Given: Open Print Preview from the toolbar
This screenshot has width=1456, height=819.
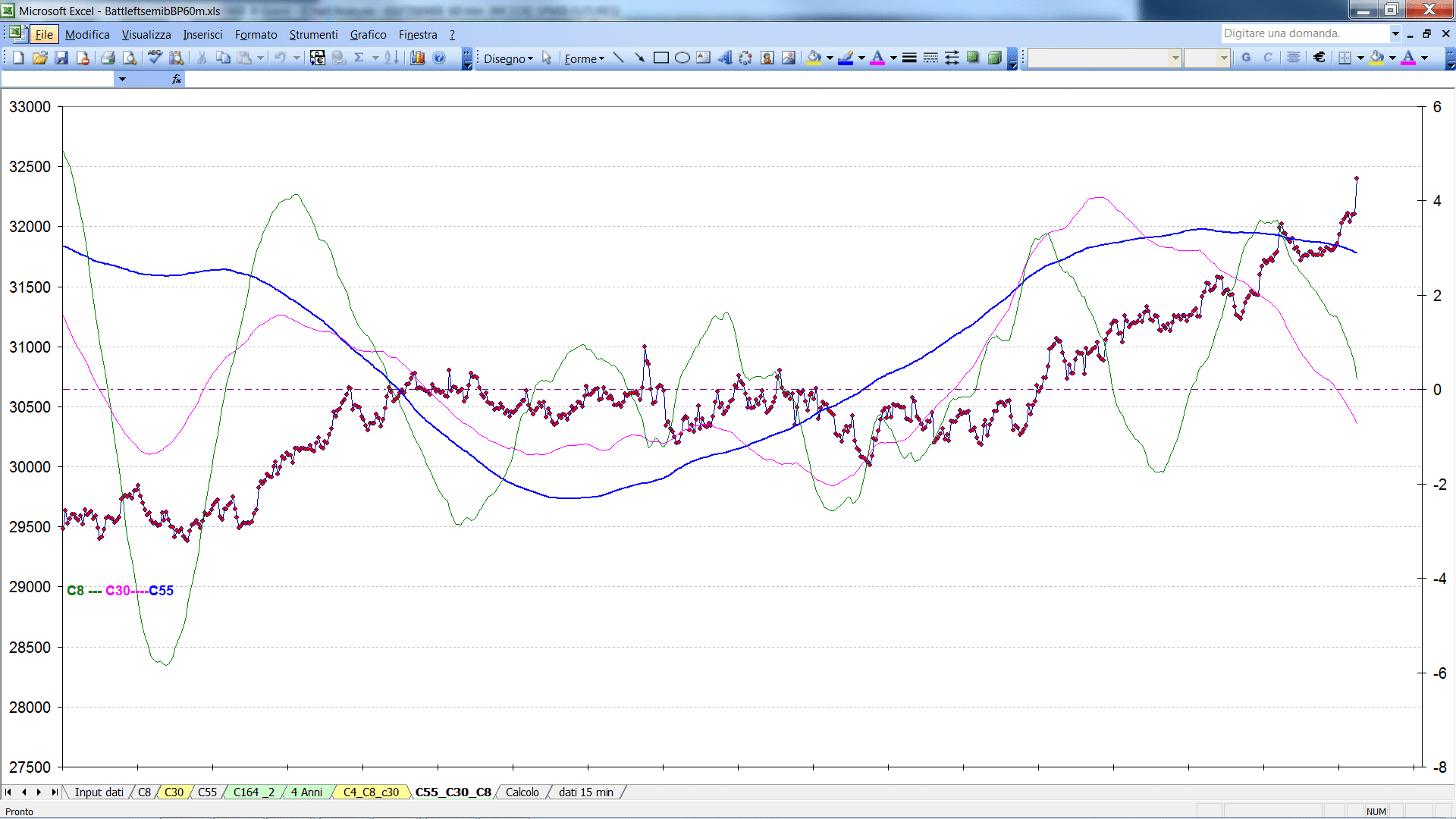Looking at the screenshot, I should click(130, 58).
